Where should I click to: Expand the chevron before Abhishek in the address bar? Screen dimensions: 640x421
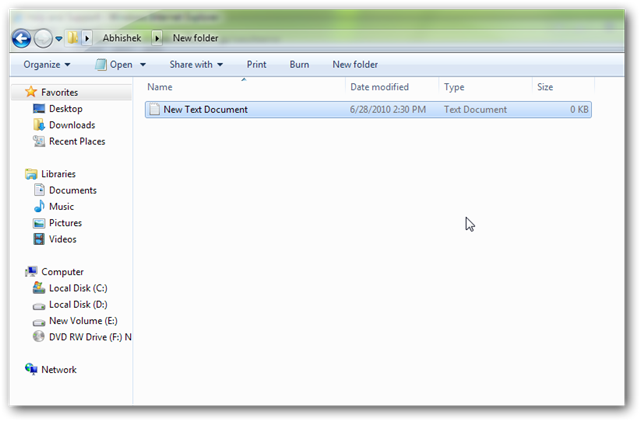coord(87,38)
